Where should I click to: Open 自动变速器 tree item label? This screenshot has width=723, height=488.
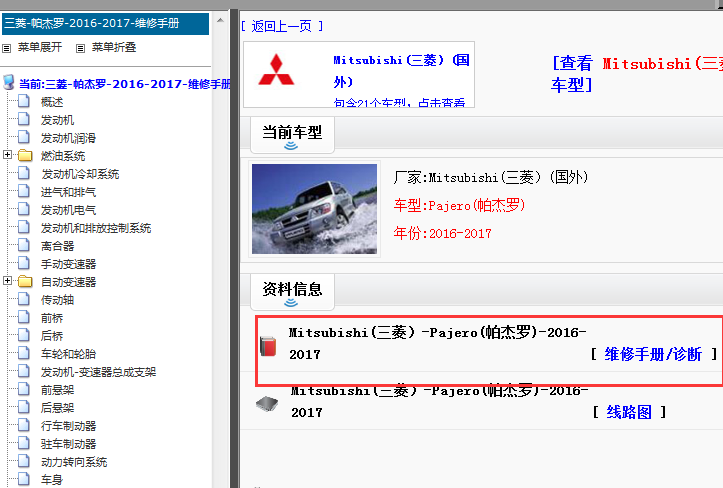[68, 282]
